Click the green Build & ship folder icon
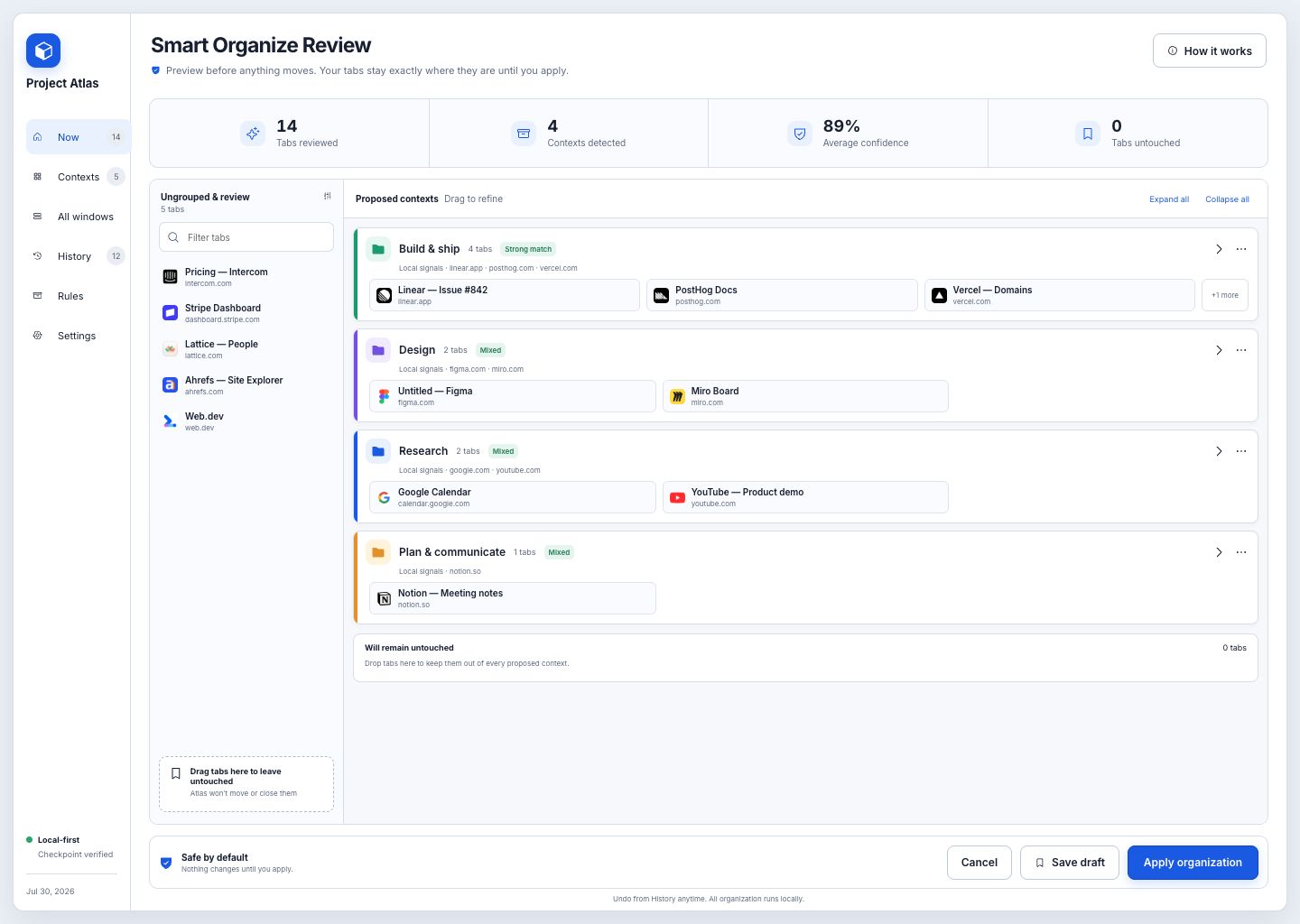 378,249
